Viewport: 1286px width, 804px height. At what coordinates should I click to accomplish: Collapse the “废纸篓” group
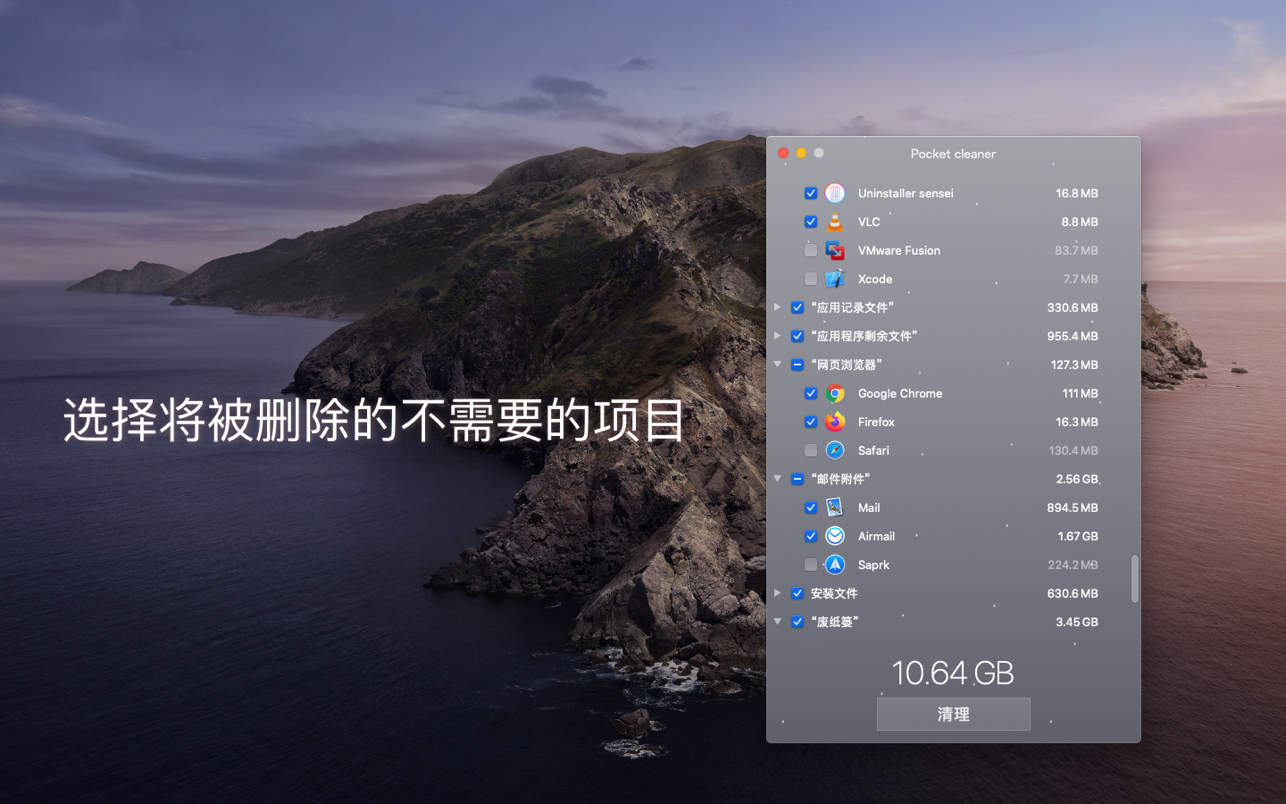tap(778, 622)
